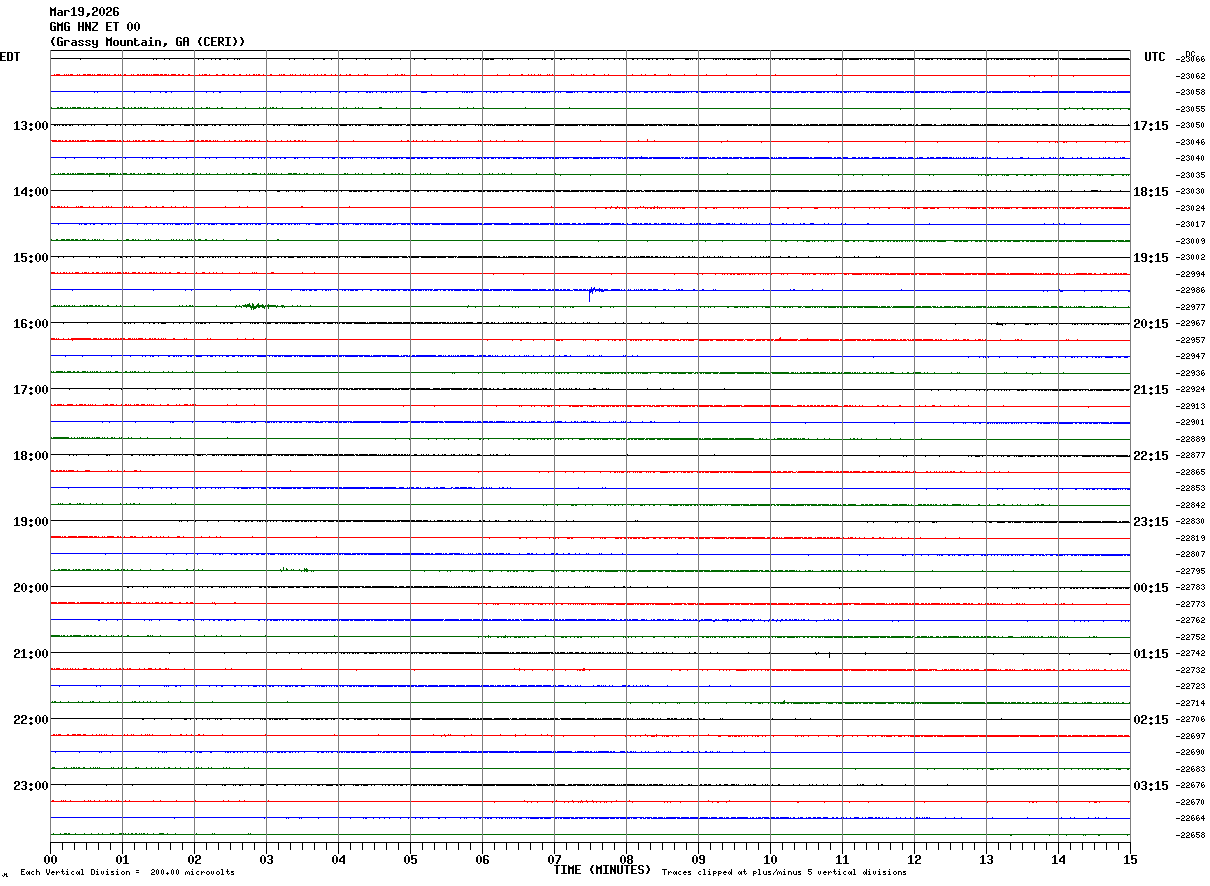Click the 15 minute tick label
Viewport: 1210px width, 886px height.
1130,859
